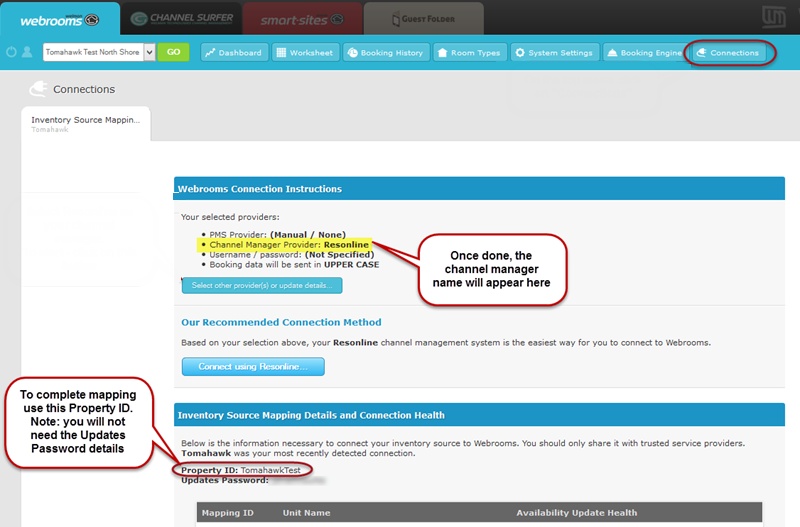Click Select other provider(s) or update details button
This screenshot has height=527, width=800.
262,285
